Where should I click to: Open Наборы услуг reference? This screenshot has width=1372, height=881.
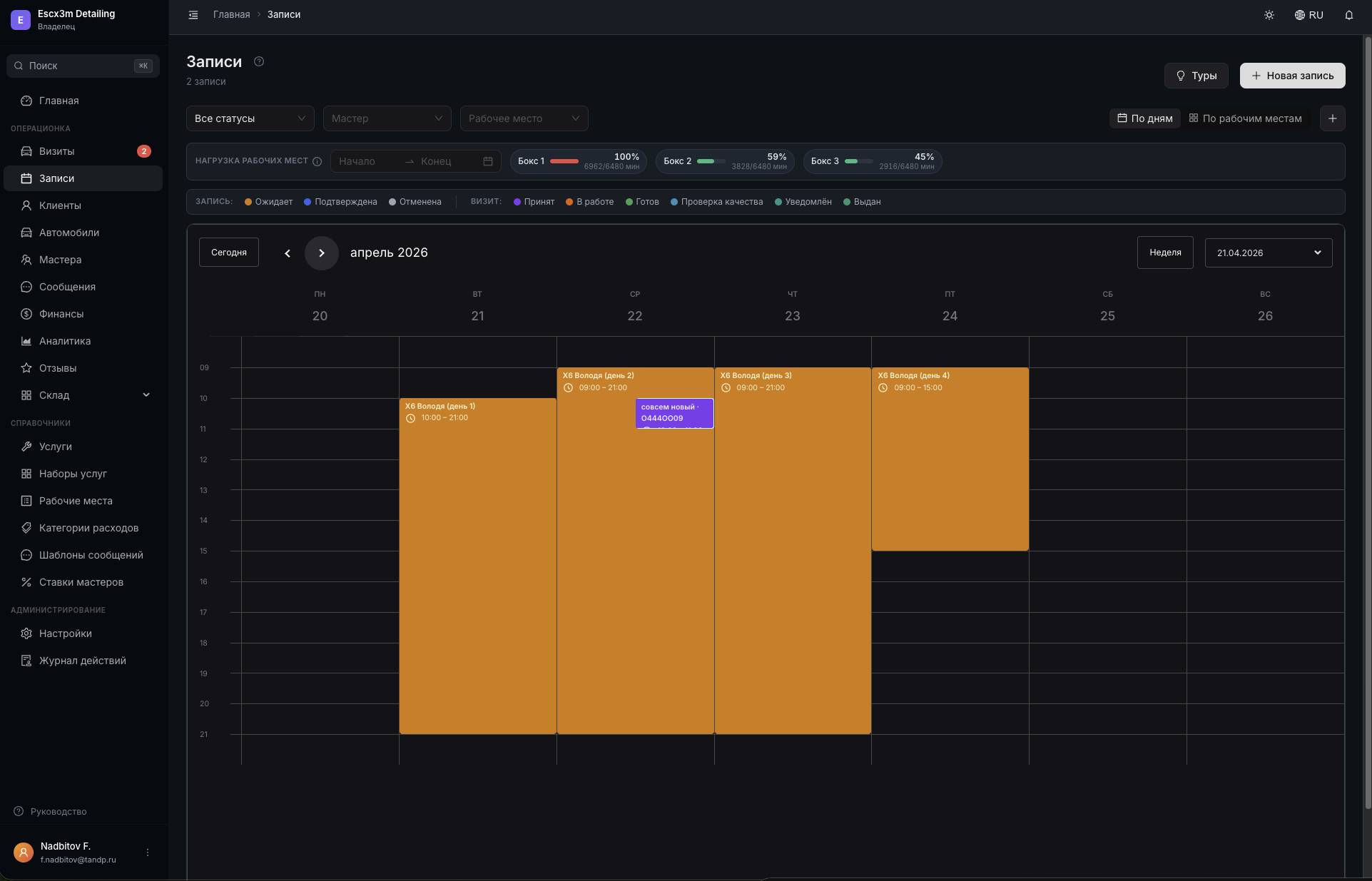tap(83, 474)
